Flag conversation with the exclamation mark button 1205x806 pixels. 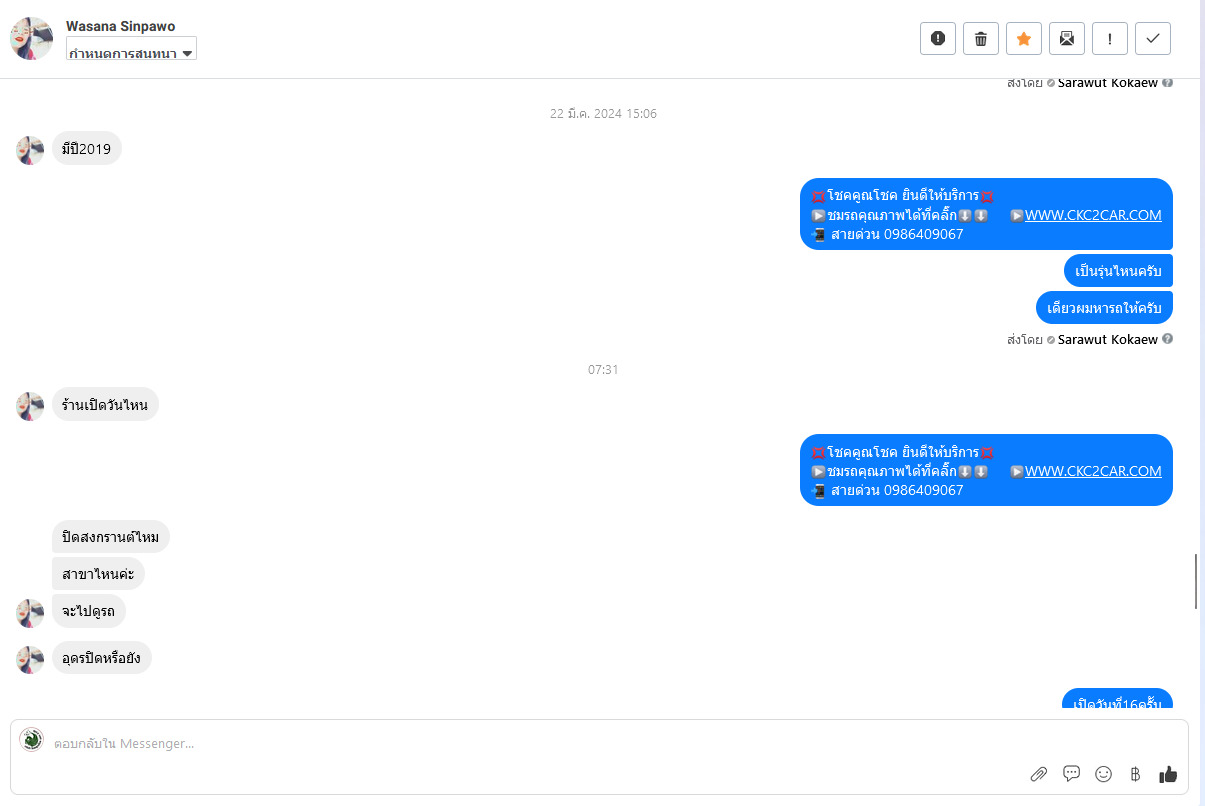[x=1110, y=38]
